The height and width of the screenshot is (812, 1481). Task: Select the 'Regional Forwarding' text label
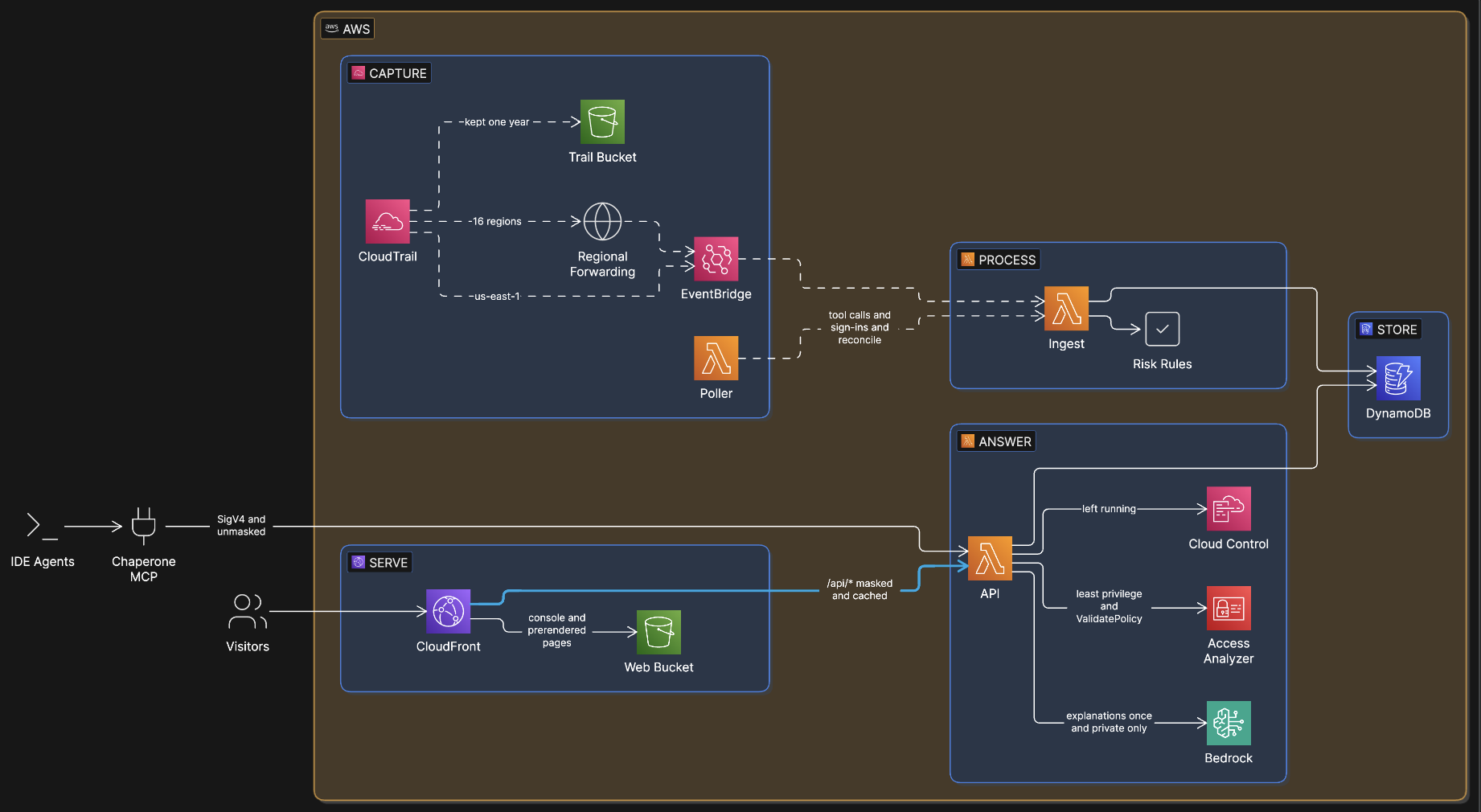coord(602,264)
